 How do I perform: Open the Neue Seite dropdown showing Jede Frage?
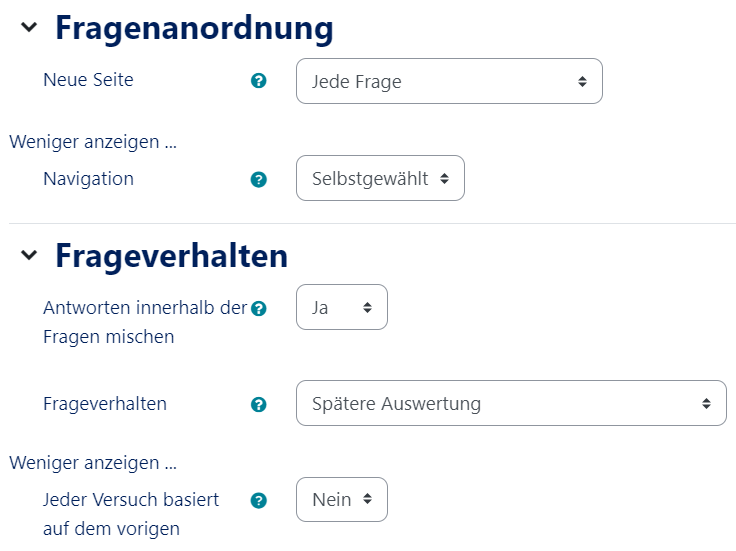click(x=449, y=81)
